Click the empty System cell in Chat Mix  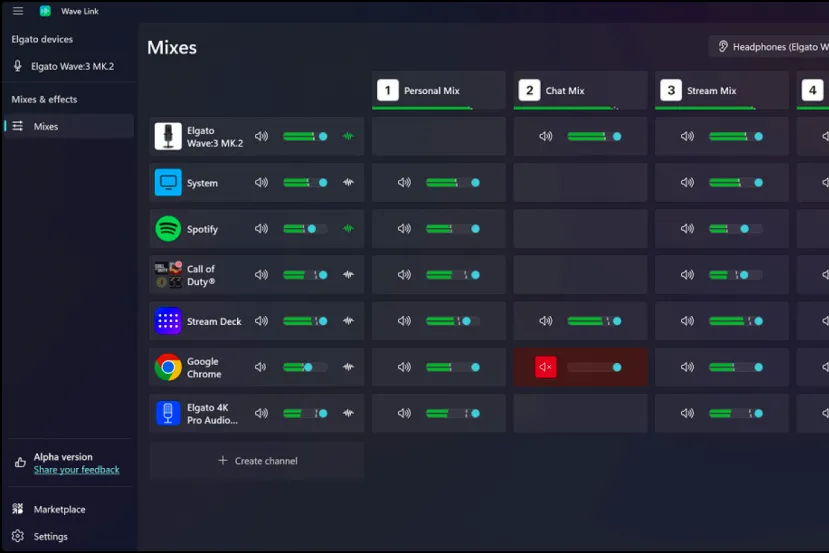580,182
